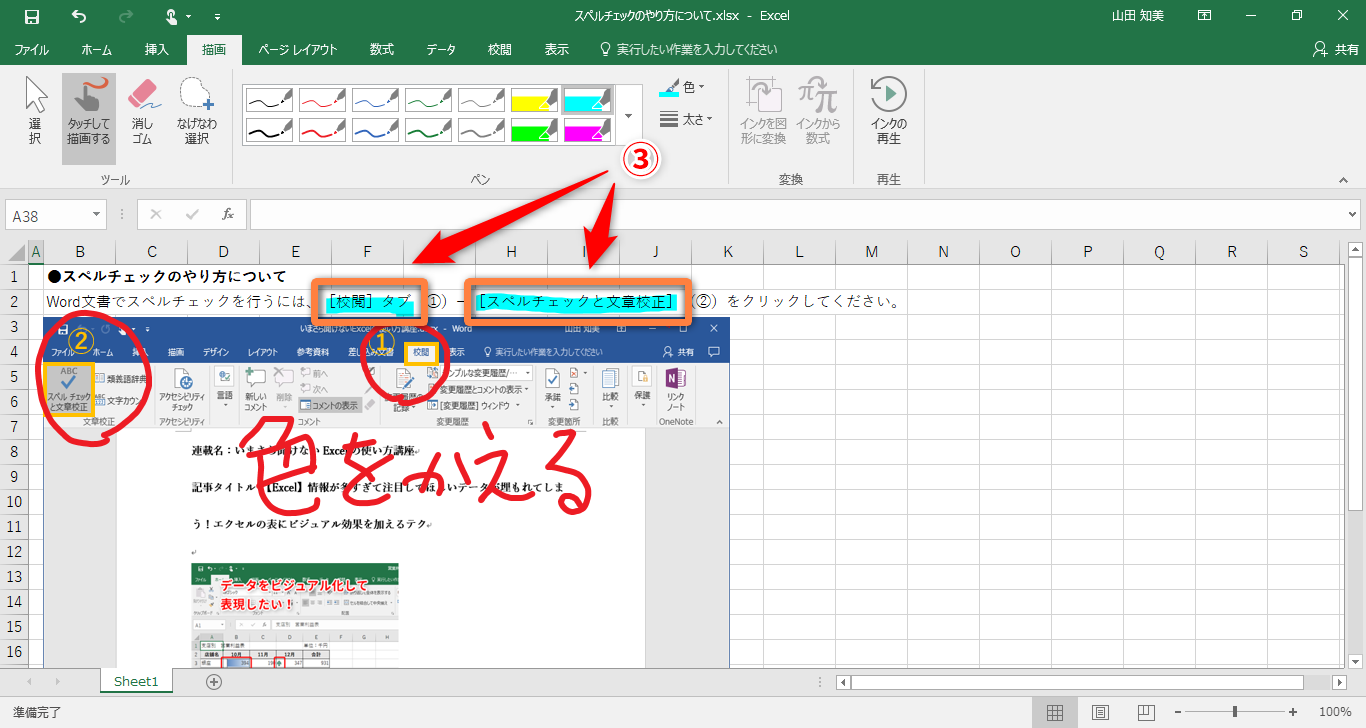The width and height of the screenshot is (1366, 728).
Task: Pick the magenta highlighter
Action: tap(587, 130)
